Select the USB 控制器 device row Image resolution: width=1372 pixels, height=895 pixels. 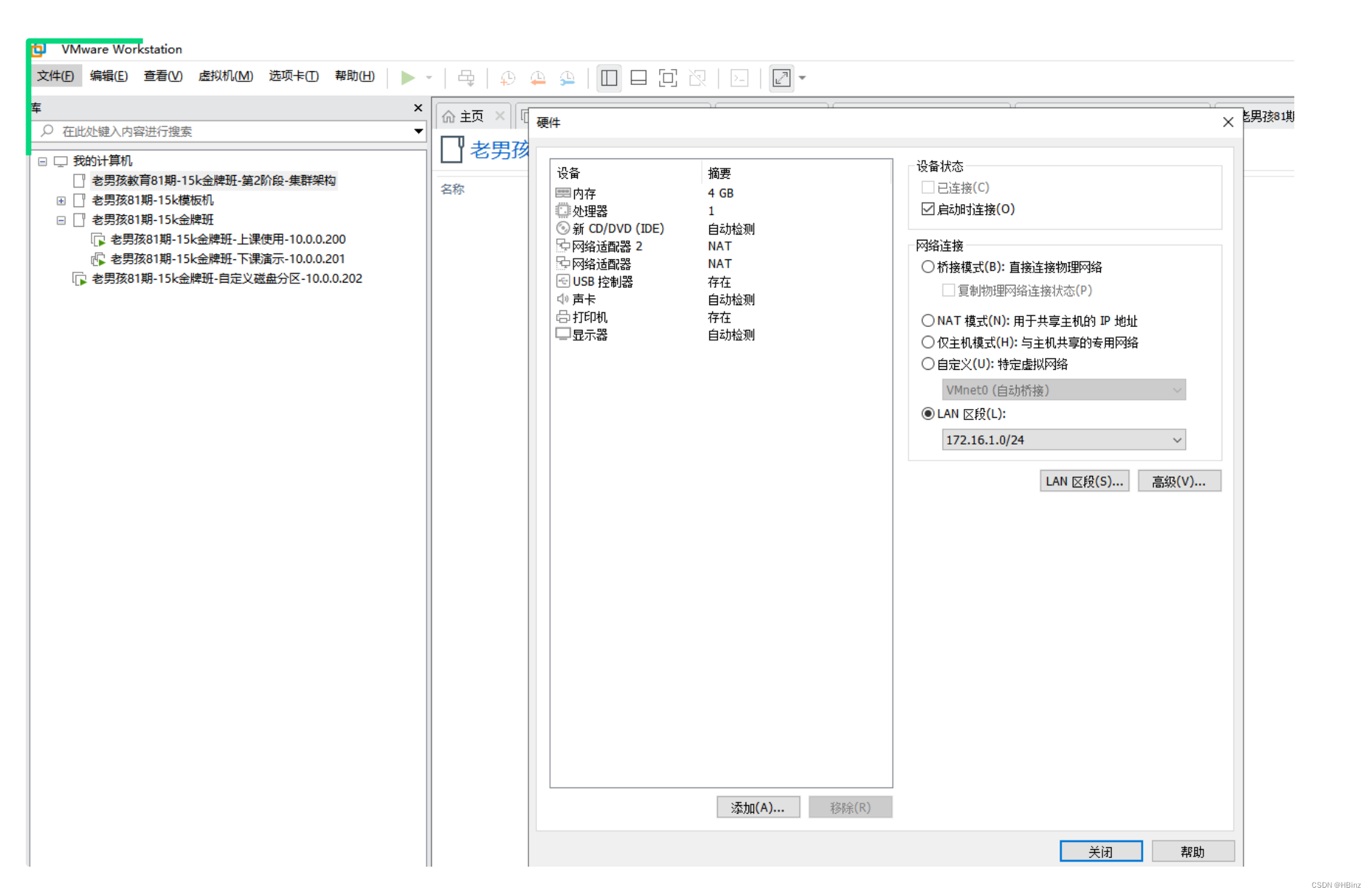pyautogui.click(x=721, y=282)
